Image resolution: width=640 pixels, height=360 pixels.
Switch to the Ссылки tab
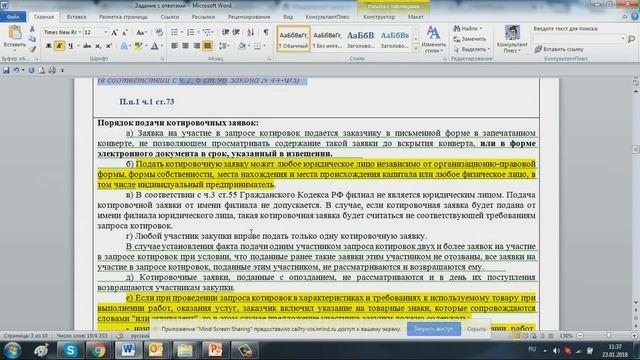169,17
